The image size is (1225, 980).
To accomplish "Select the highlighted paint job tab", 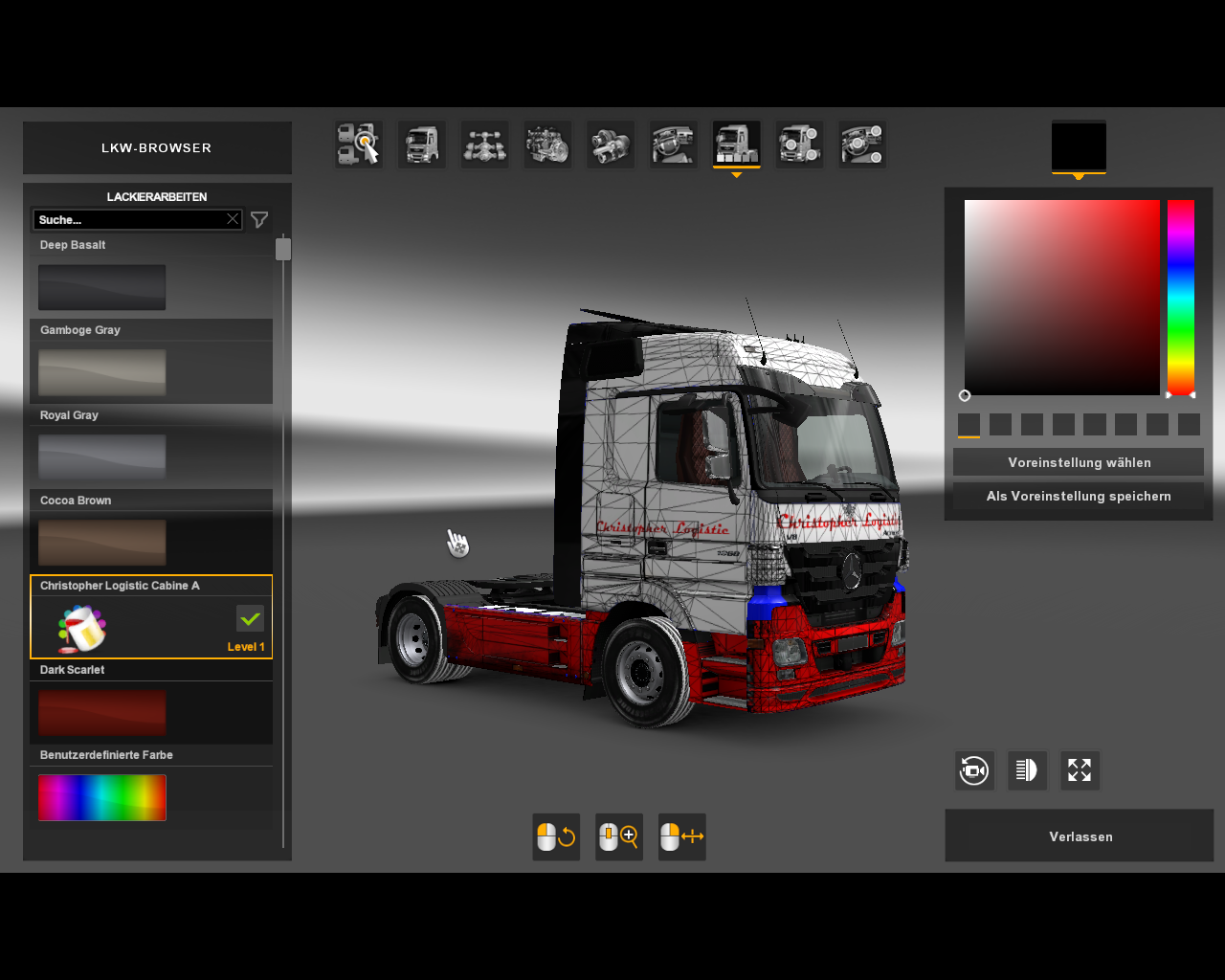I will 737,145.
